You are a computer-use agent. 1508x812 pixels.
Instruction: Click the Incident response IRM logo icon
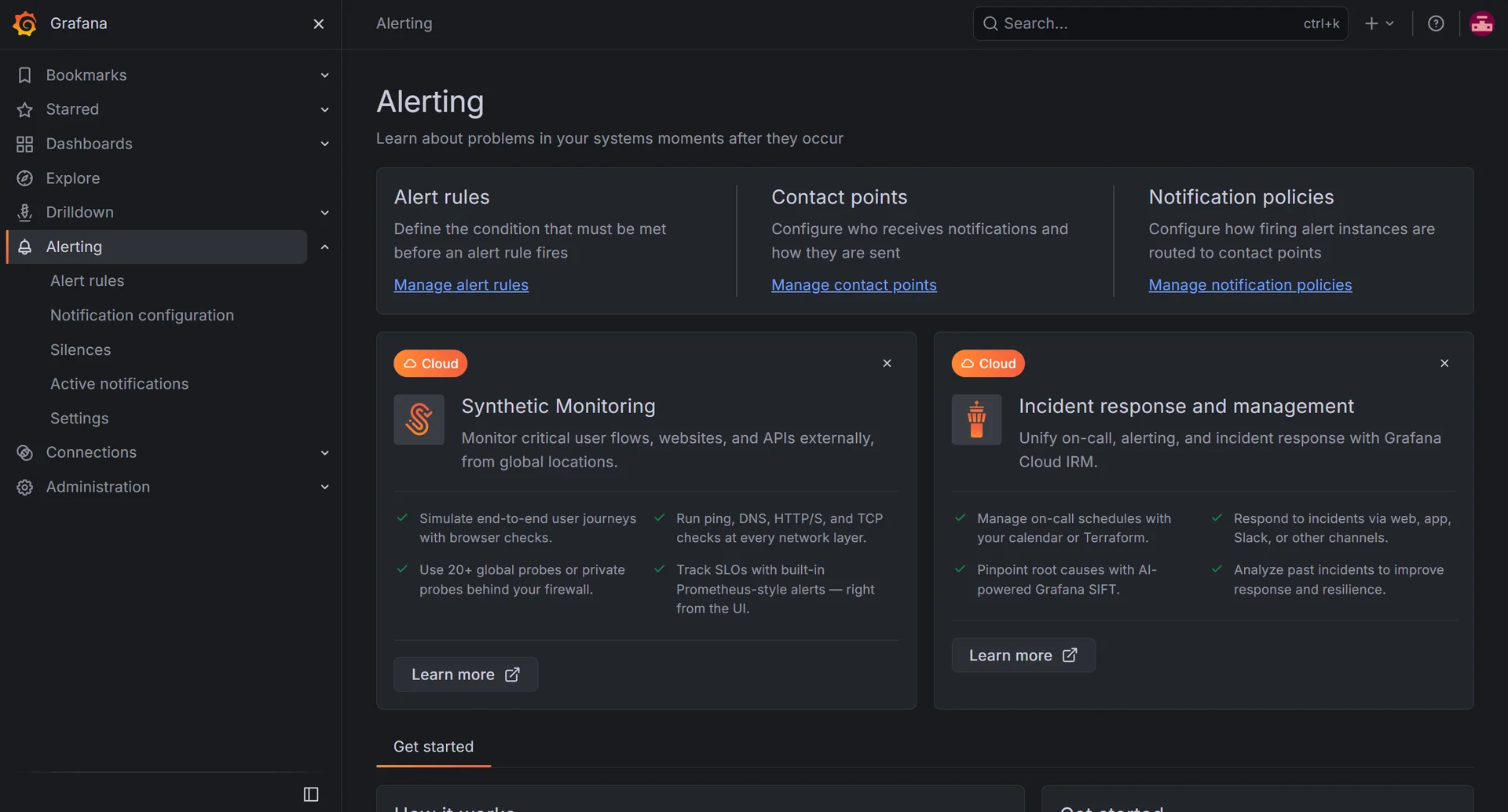(x=976, y=419)
